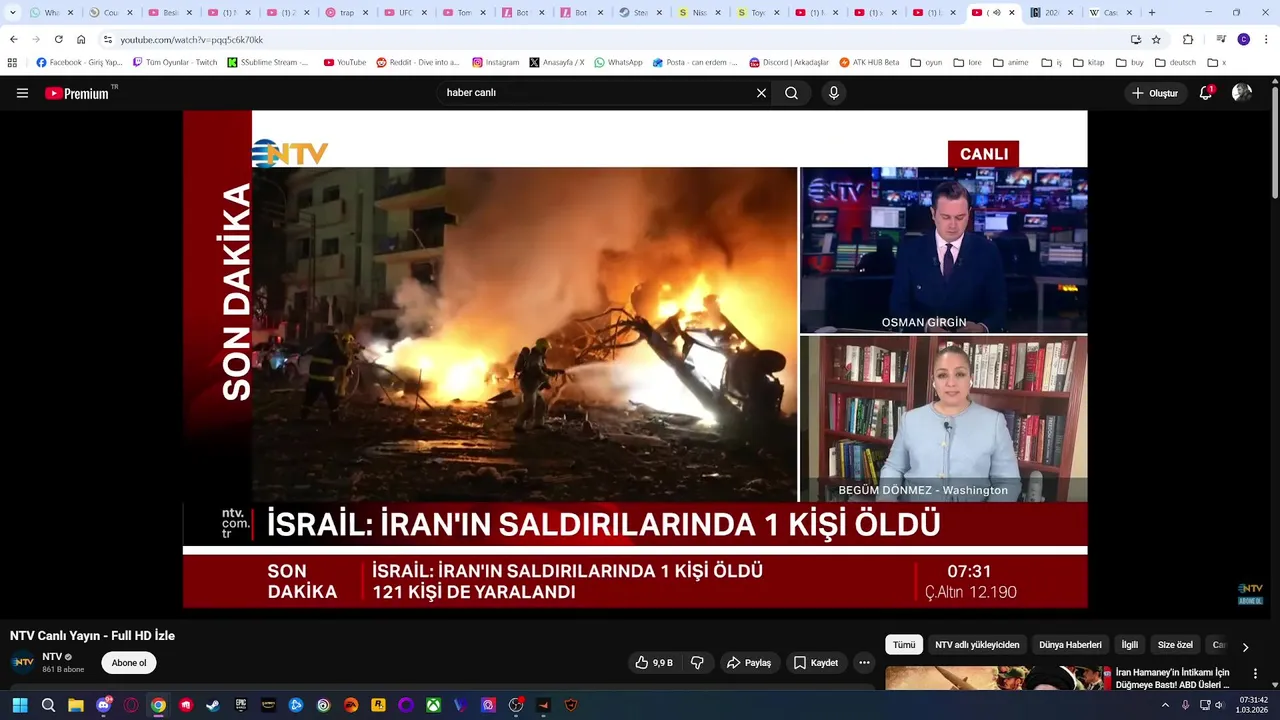Viewport: 1280px width, 720px height.
Task: Clear the 'haber canlı' search text
Action: (x=761, y=93)
